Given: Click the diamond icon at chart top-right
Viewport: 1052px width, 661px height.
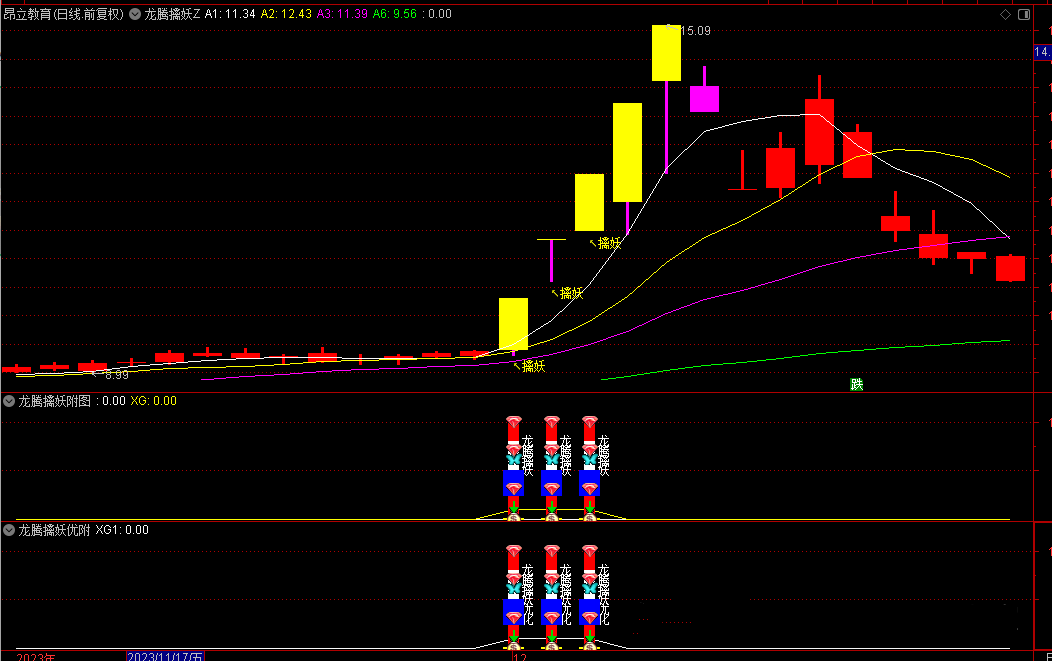Looking at the screenshot, I should click(1005, 15).
